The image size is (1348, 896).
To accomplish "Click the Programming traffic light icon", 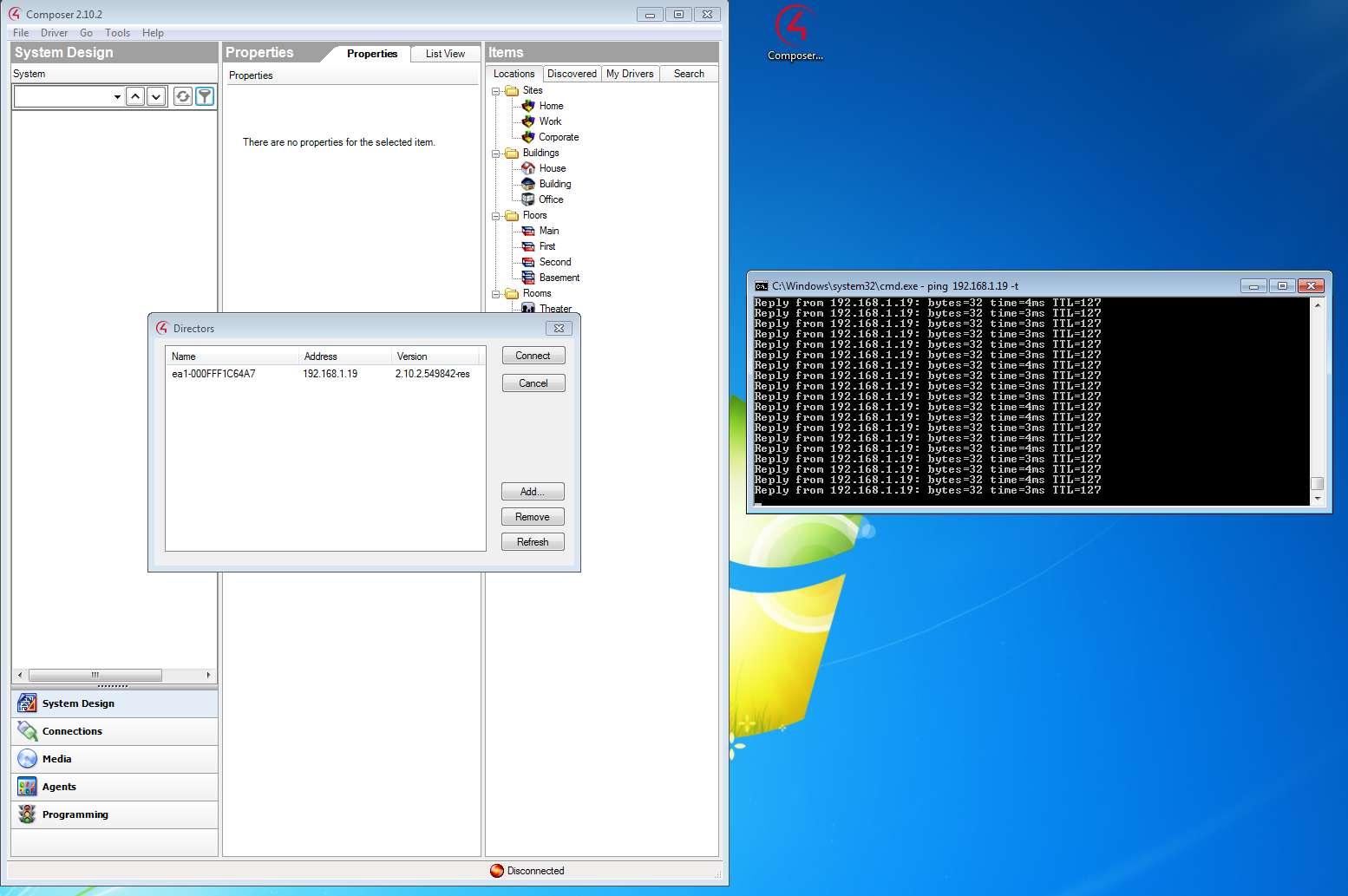I will 27,814.
